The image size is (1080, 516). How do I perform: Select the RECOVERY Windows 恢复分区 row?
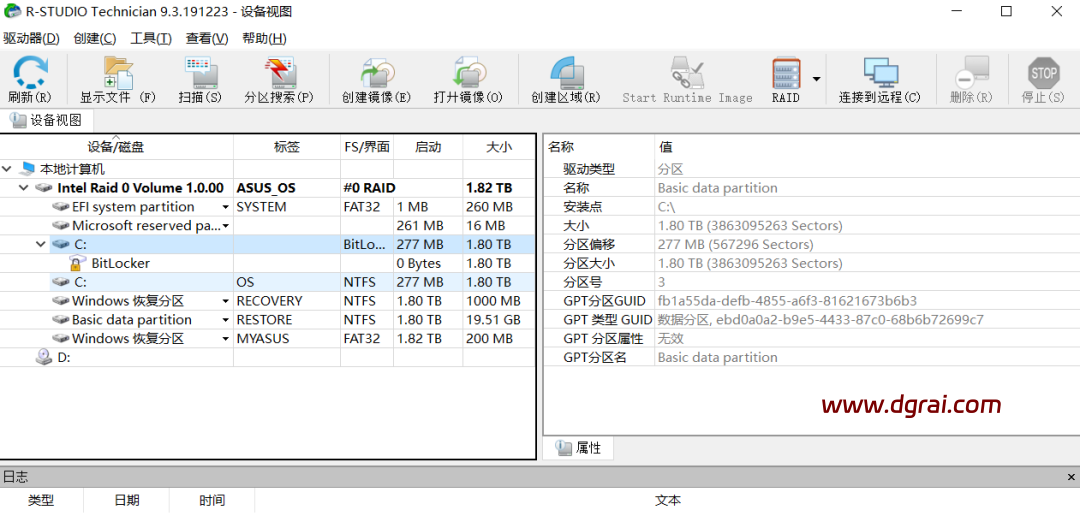click(x=128, y=301)
